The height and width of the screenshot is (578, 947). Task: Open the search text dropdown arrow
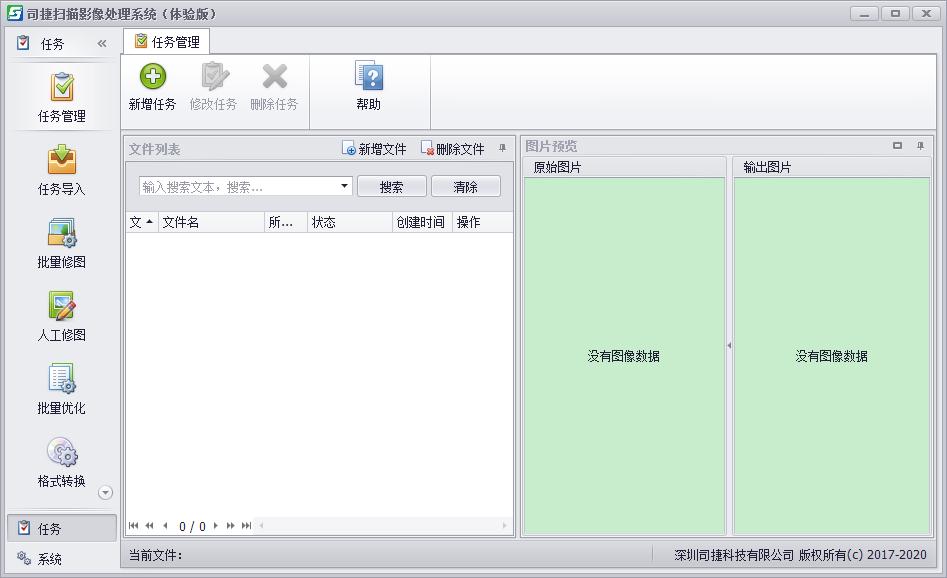pos(345,186)
